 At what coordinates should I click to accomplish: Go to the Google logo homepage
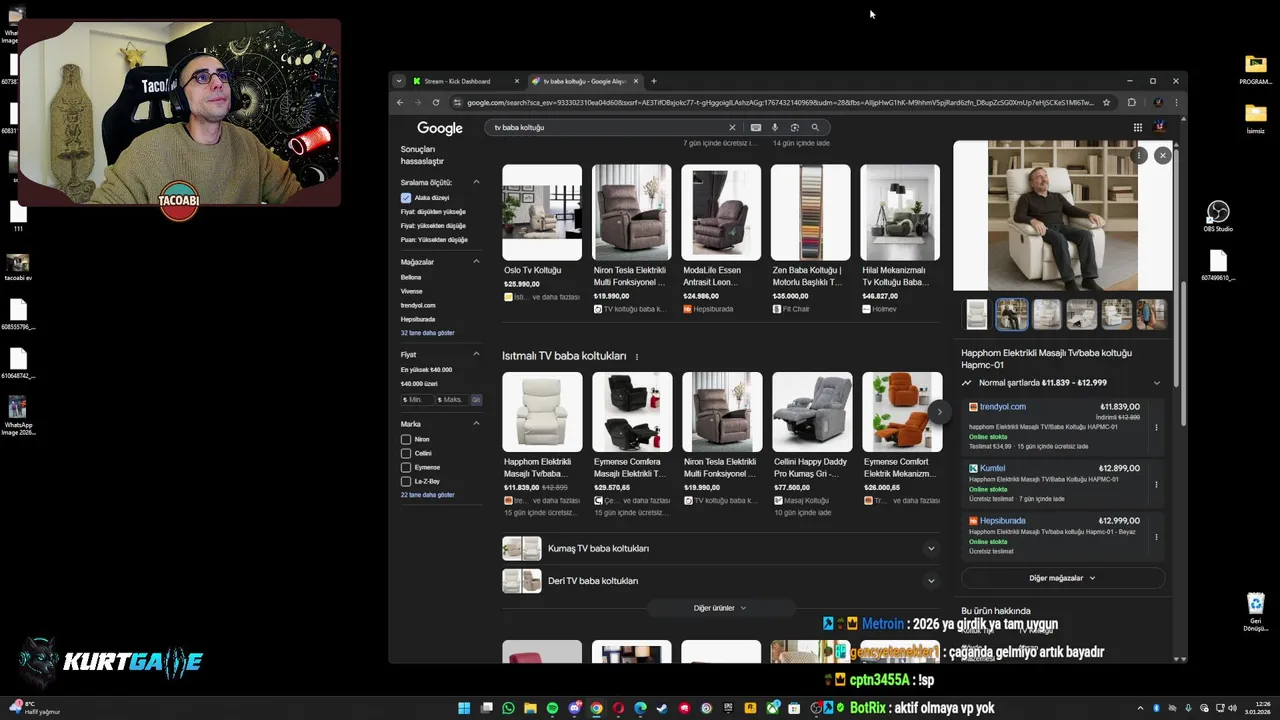point(440,128)
